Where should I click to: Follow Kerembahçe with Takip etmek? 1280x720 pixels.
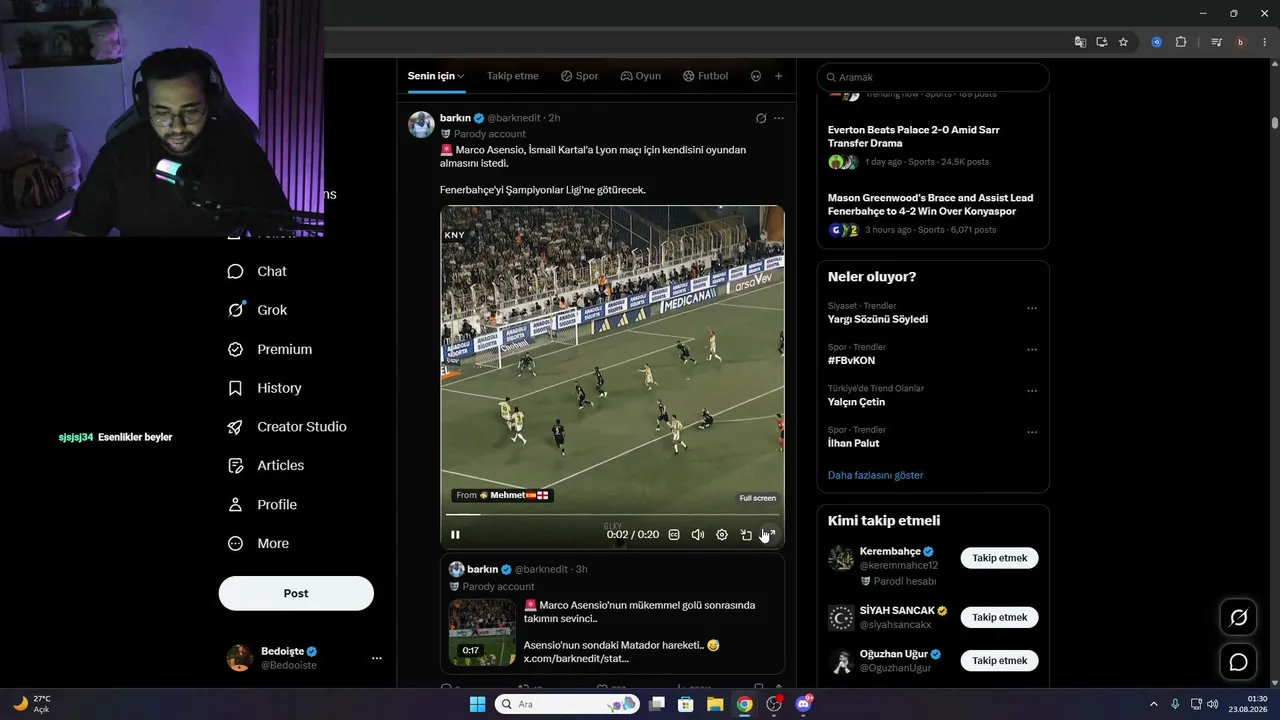[999, 558]
